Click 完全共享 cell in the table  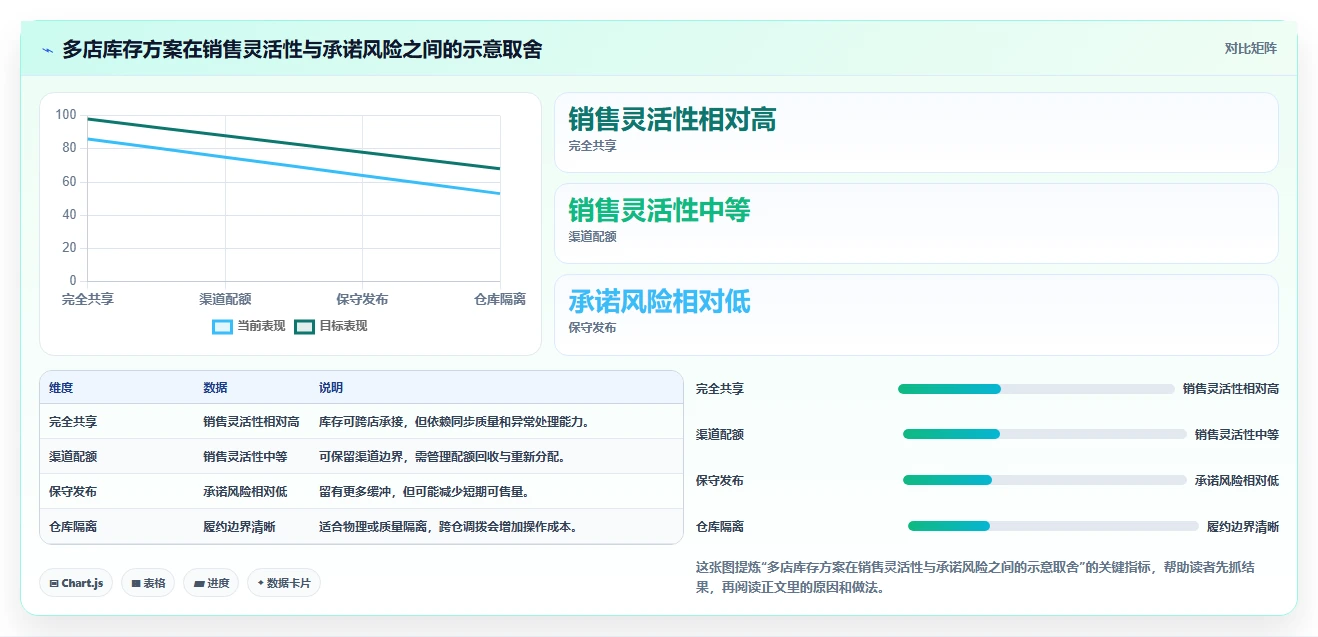73,422
